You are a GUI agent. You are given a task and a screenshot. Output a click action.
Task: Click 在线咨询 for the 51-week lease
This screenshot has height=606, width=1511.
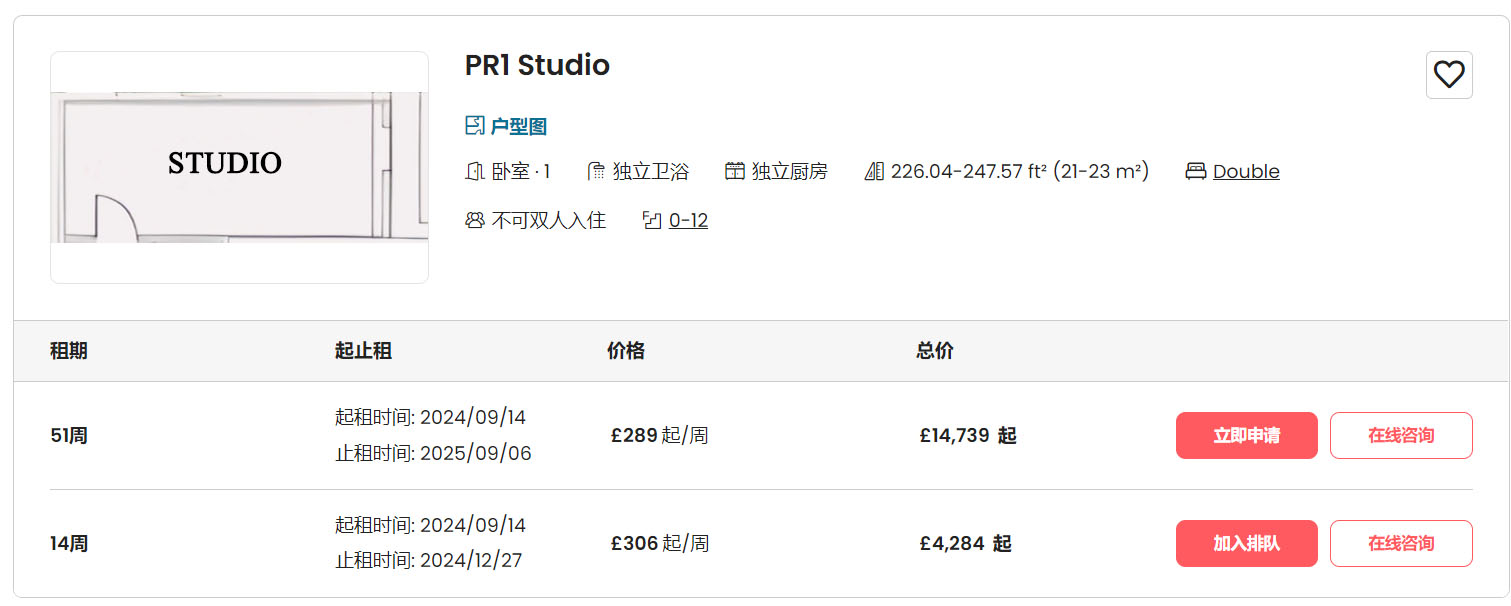click(1401, 435)
